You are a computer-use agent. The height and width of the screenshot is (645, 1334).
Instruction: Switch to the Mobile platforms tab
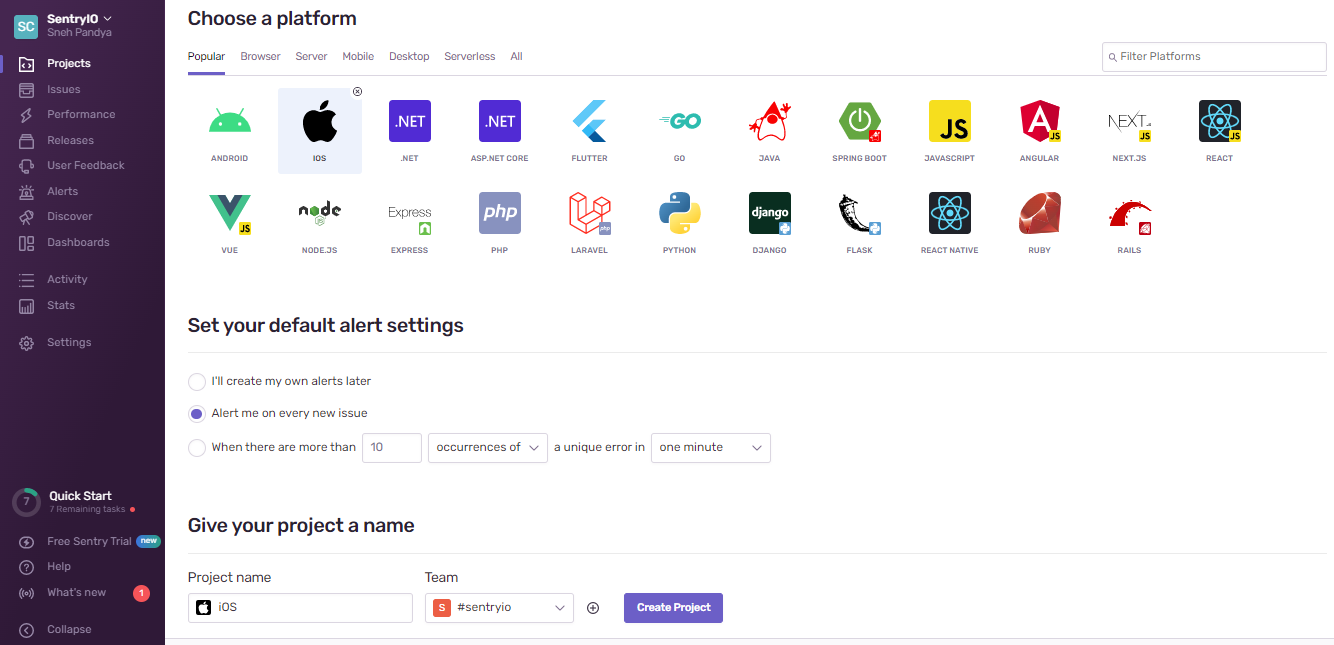click(358, 56)
